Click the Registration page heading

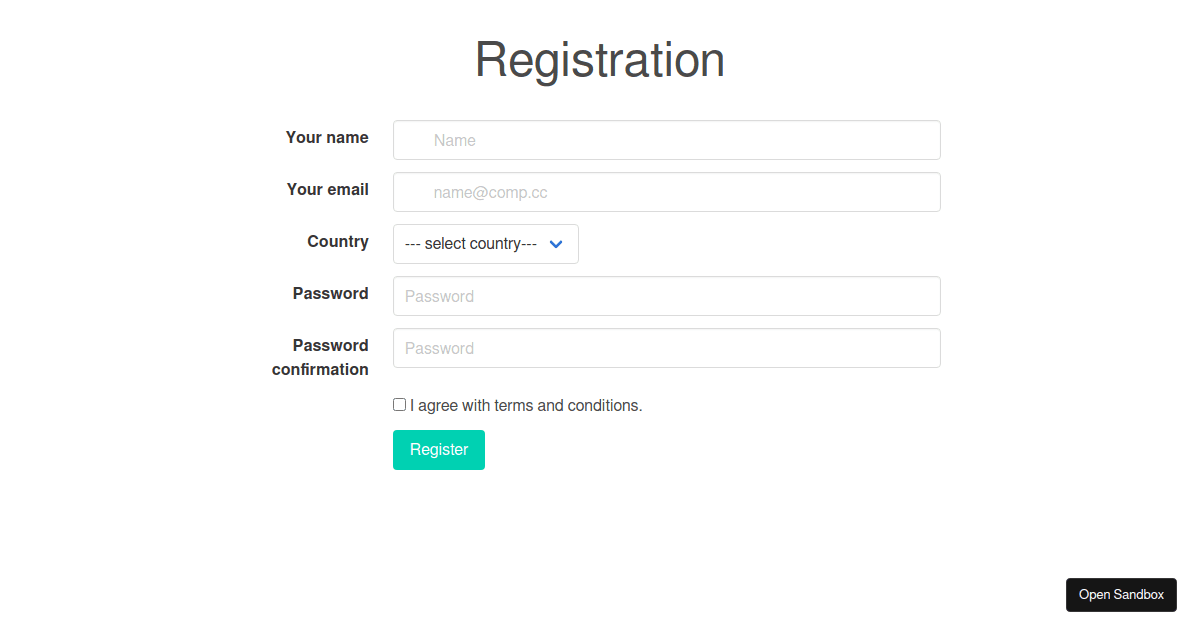click(x=599, y=60)
